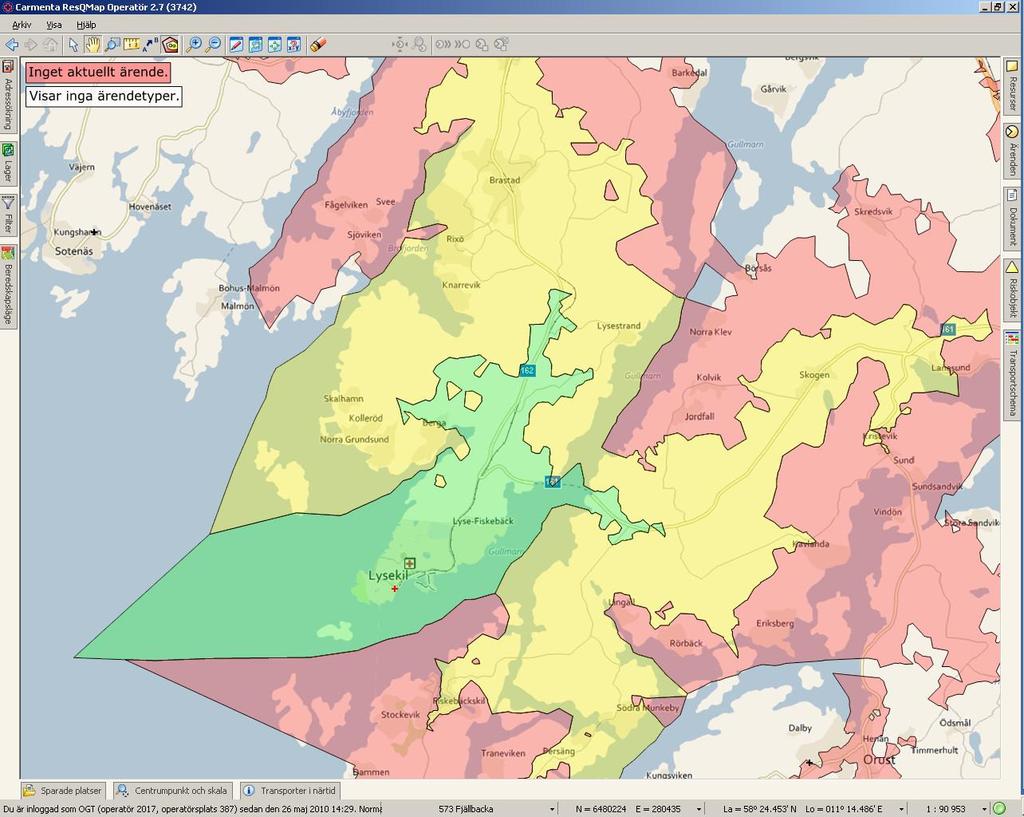1024x817 pixels.
Task: Click the hospital marker near Lysekil
Action: coord(409,562)
